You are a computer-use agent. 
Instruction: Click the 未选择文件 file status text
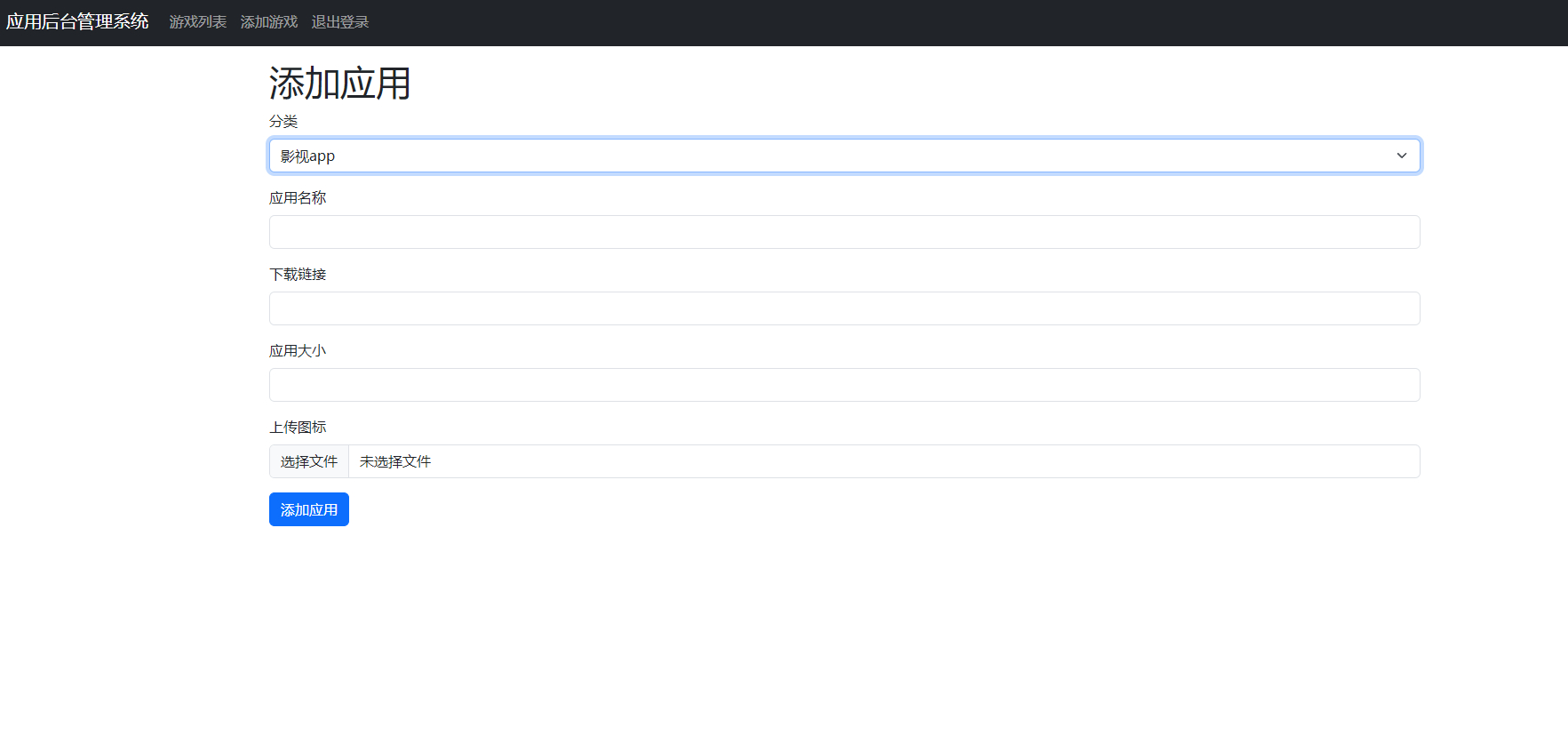395,461
